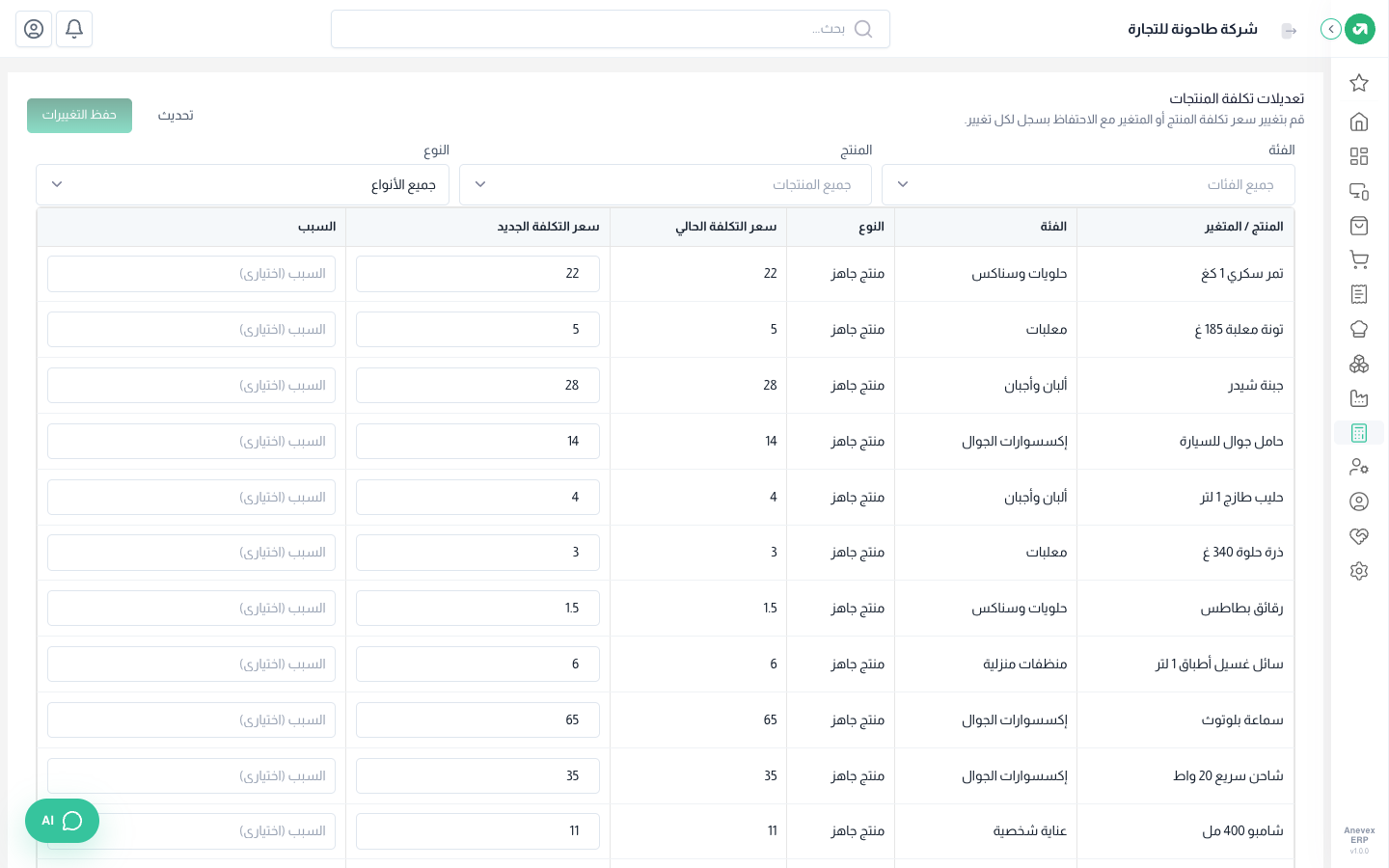This screenshot has width=1389, height=868.
Task: Open the favorites star icon in sidebar
Action: [1359, 83]
